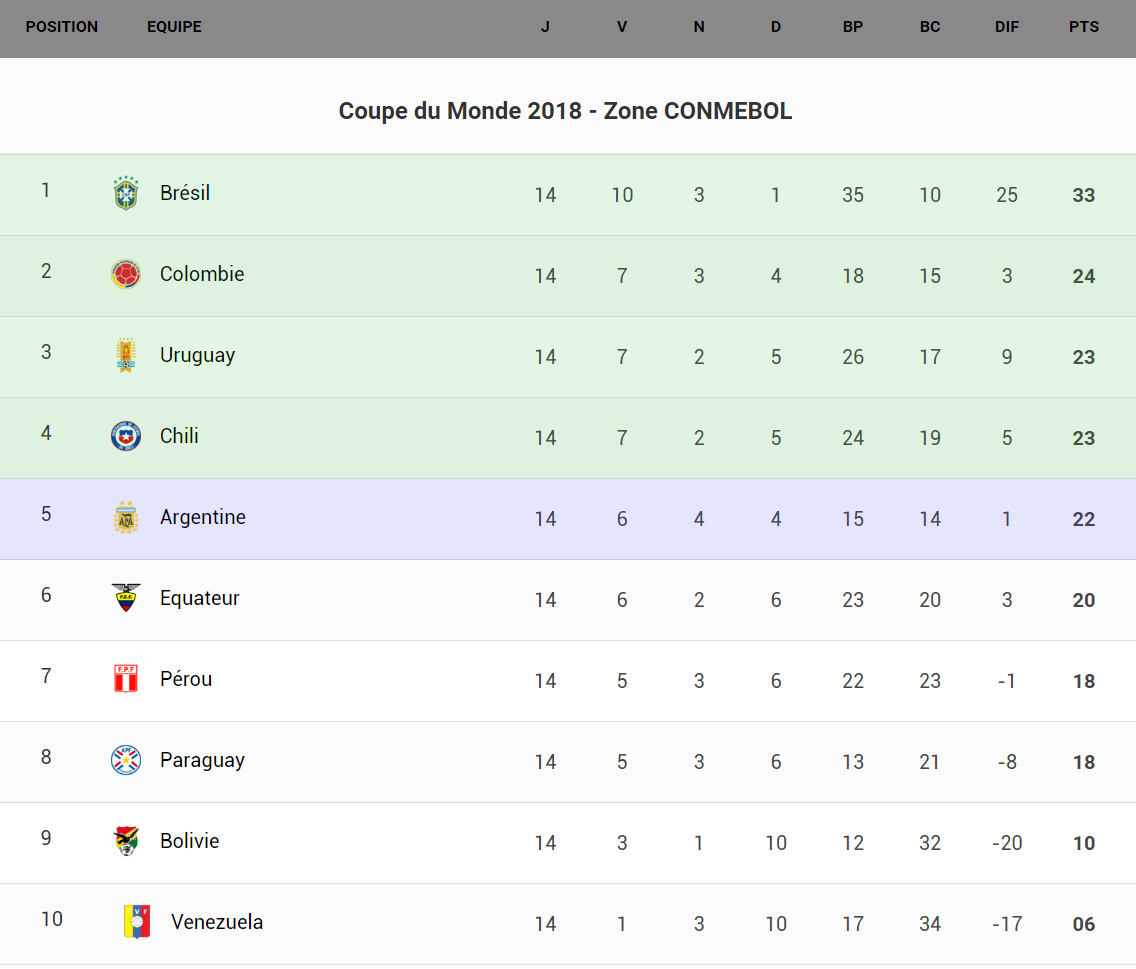Viewport: 1136px width, 969px height.
Task: Open the Venezuela team name link
Action: [217, 922]
